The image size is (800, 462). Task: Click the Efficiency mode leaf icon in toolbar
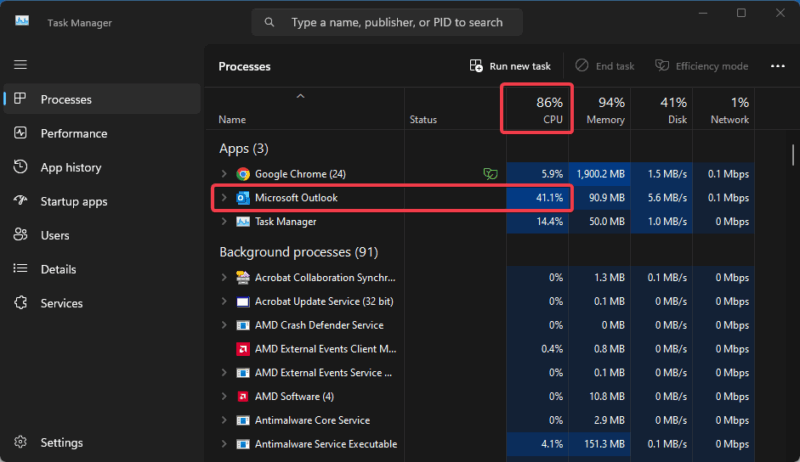662,66
